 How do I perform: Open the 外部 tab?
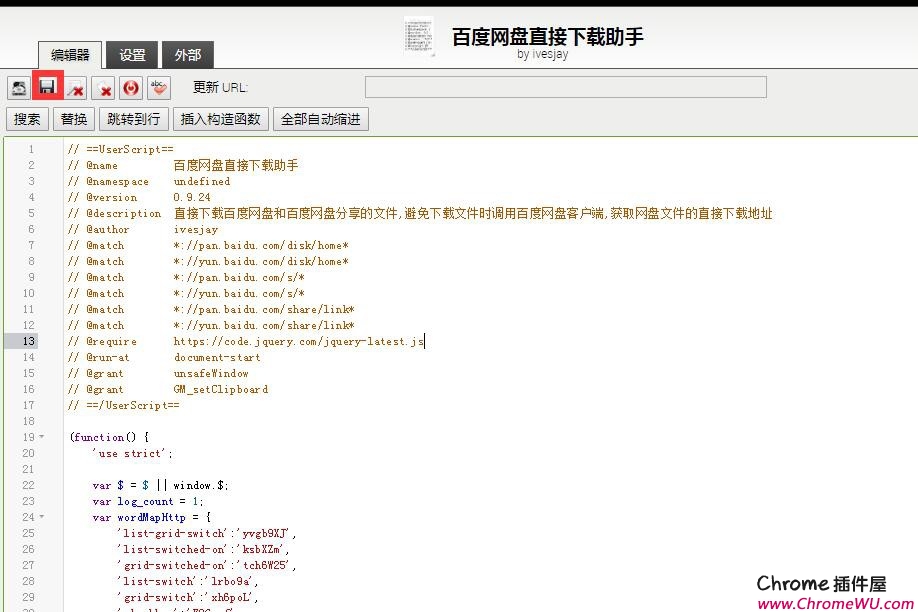187,55
